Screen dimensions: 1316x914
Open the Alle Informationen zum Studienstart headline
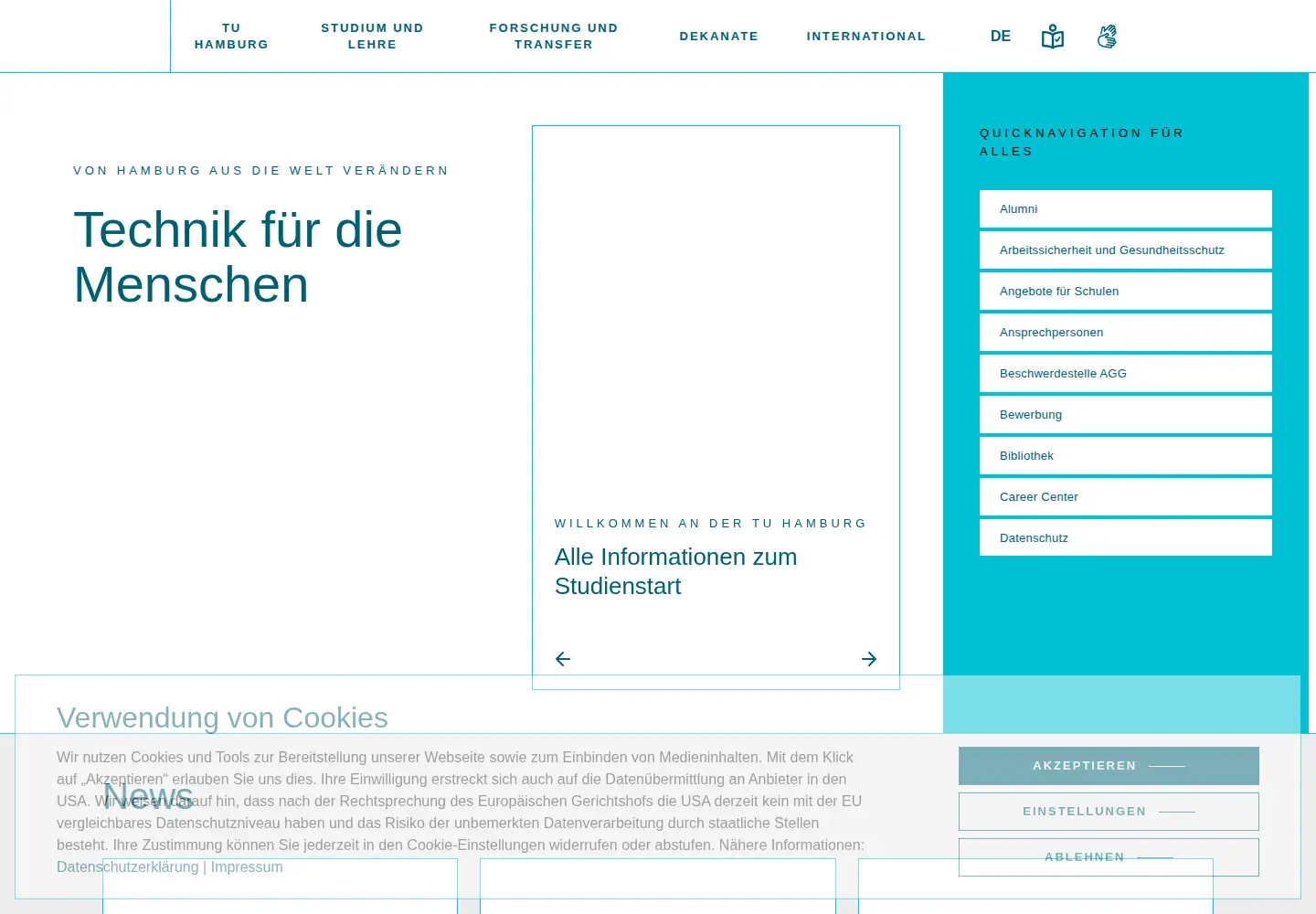point(676,571)
